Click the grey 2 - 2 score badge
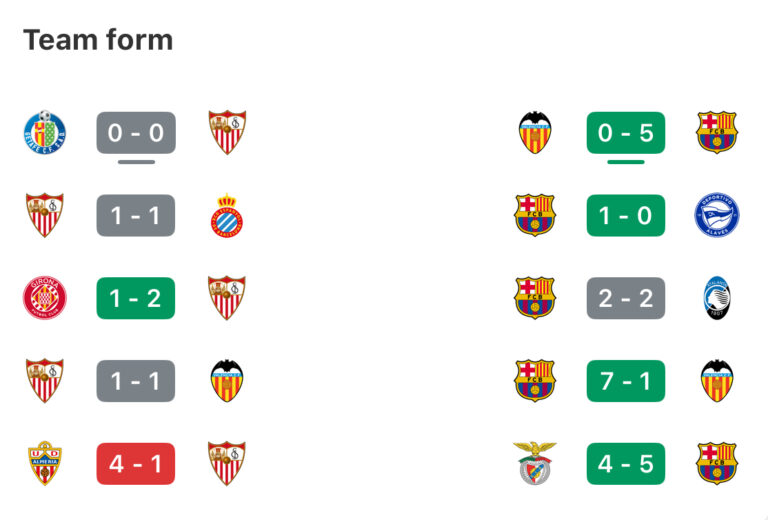 pyautogui.click(x=626, y=298)
